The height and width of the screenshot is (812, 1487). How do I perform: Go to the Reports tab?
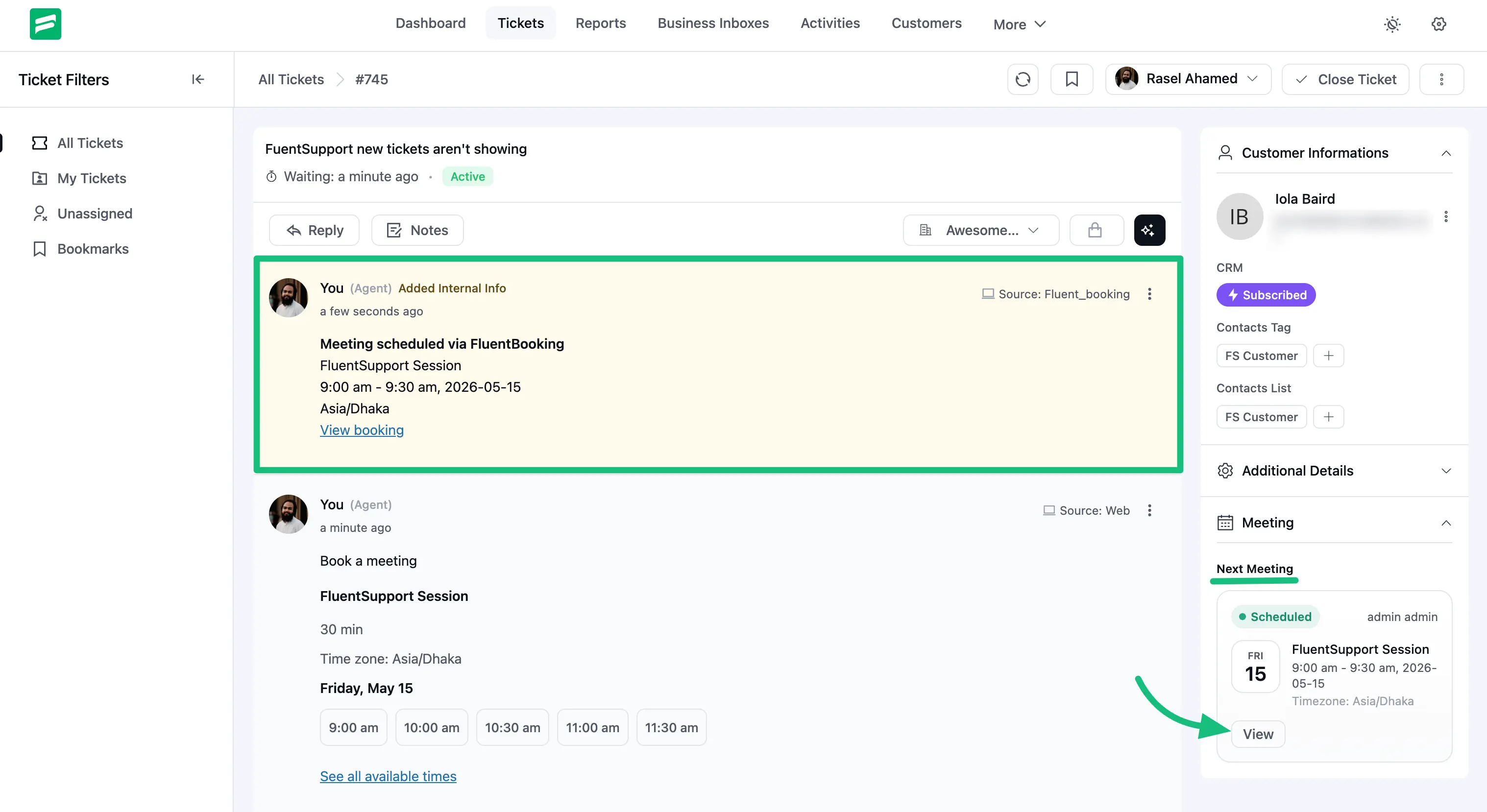pos(600,23)
